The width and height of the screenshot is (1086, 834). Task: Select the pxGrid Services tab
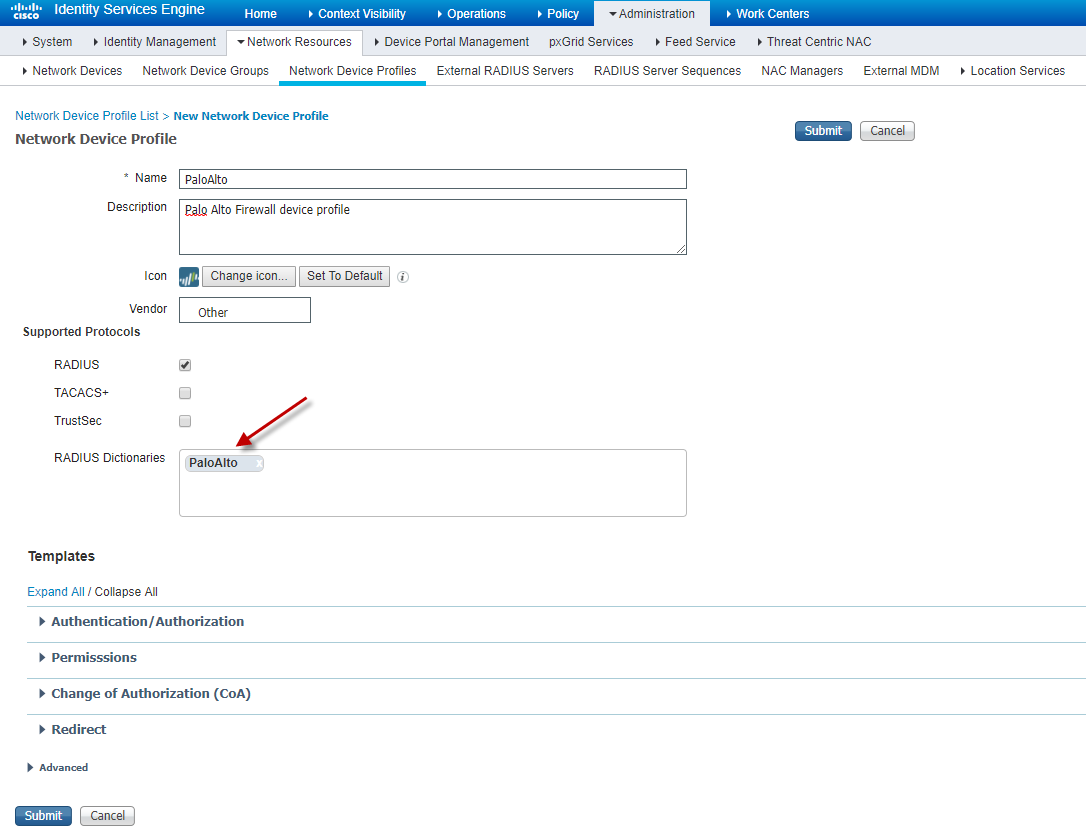pyautogui.click(x=591, y=42)
